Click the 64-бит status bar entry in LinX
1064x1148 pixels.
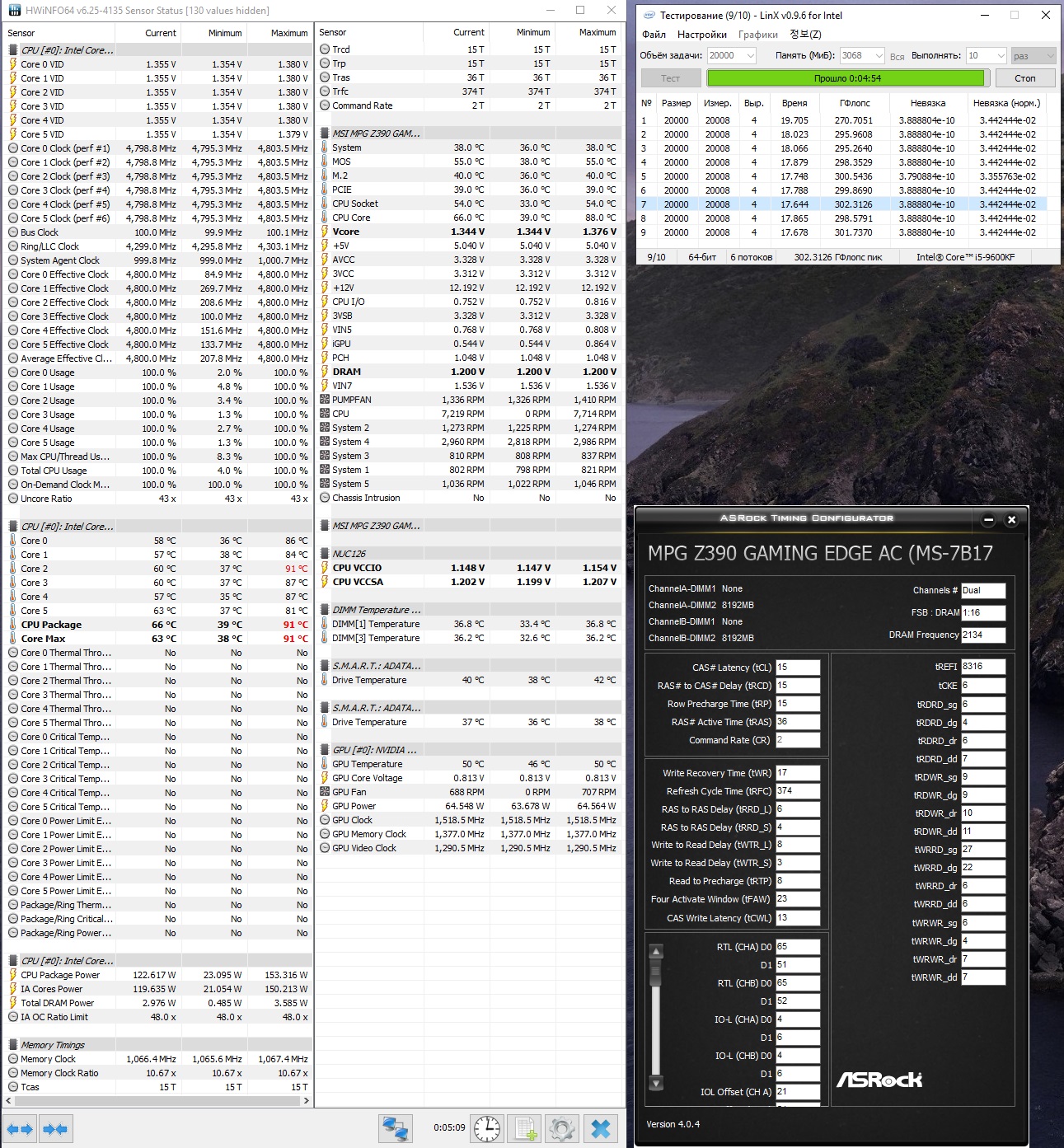click(702, 257)
